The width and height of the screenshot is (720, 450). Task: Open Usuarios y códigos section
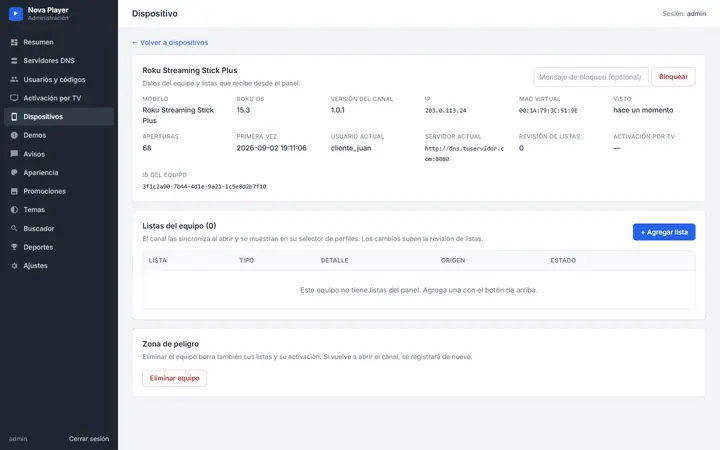click(x=59, y=79)
